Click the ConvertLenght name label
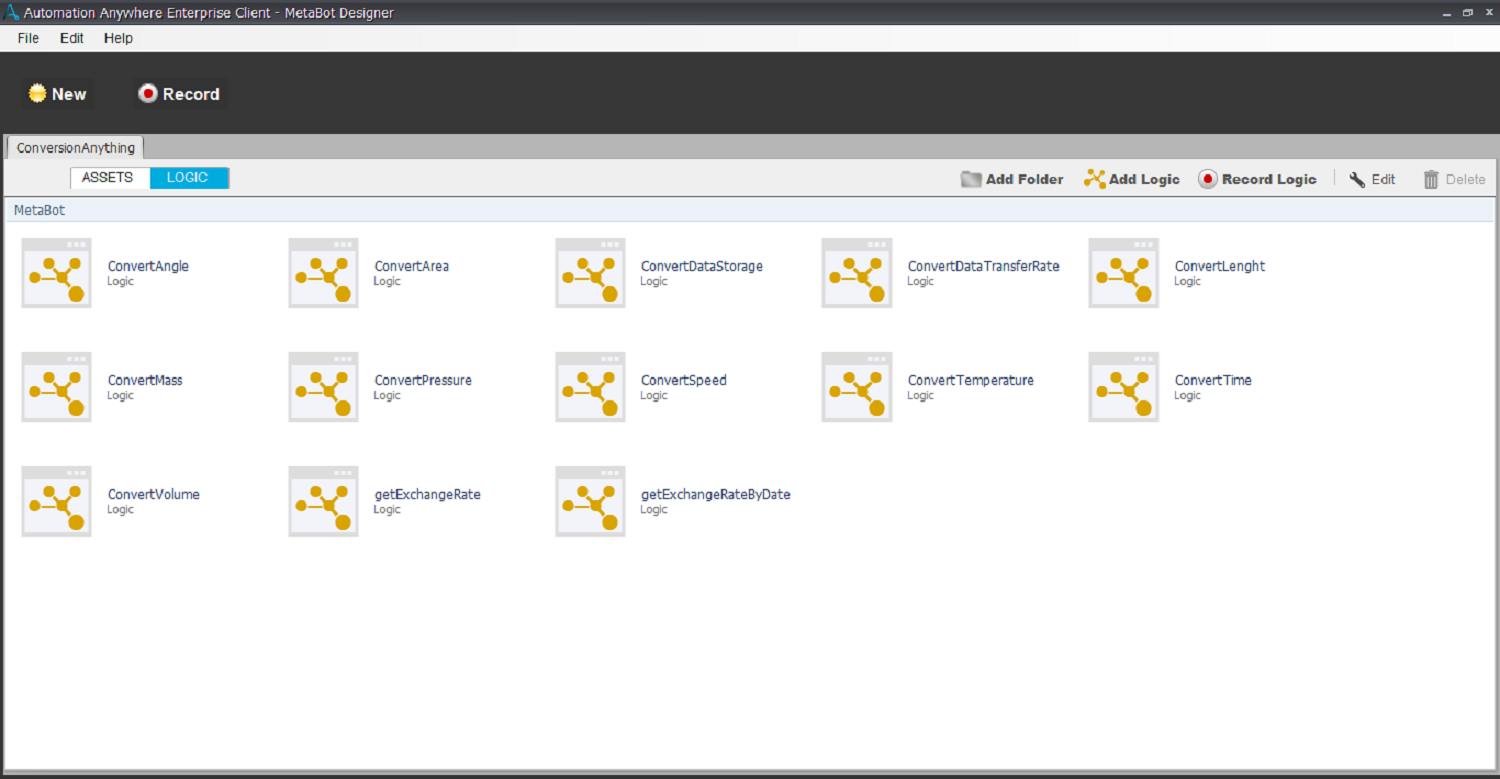The height and width of the screenshot is (779, 1500). pyautogui.click(x=1220, y=266)
